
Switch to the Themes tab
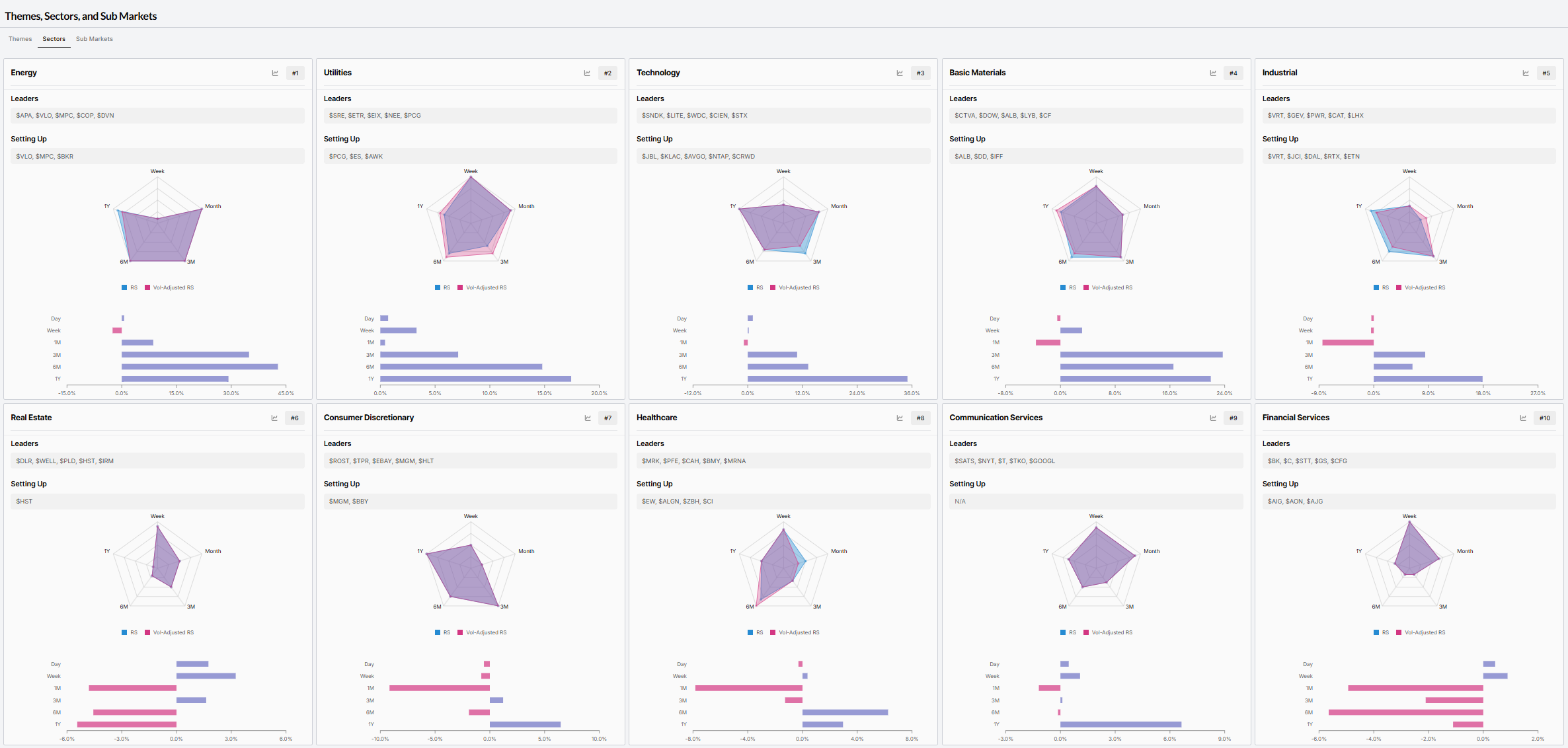pyautogui.click(x=20, y=39)
